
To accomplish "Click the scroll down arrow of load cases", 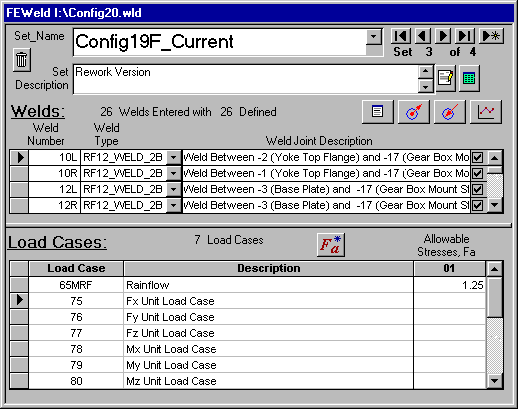I will click(494, 381).
